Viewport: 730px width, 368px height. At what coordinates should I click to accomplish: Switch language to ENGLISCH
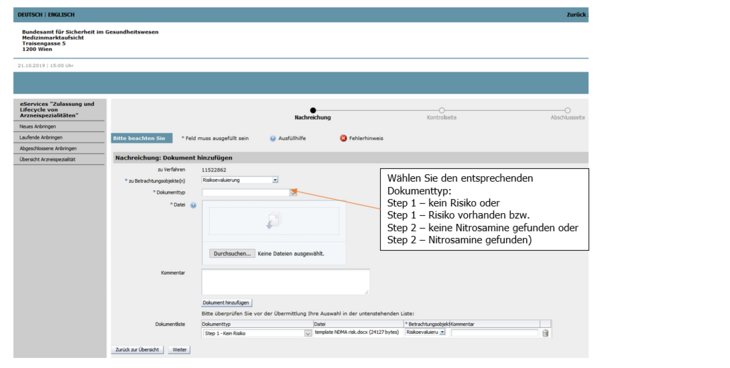[x=61, y=15]
